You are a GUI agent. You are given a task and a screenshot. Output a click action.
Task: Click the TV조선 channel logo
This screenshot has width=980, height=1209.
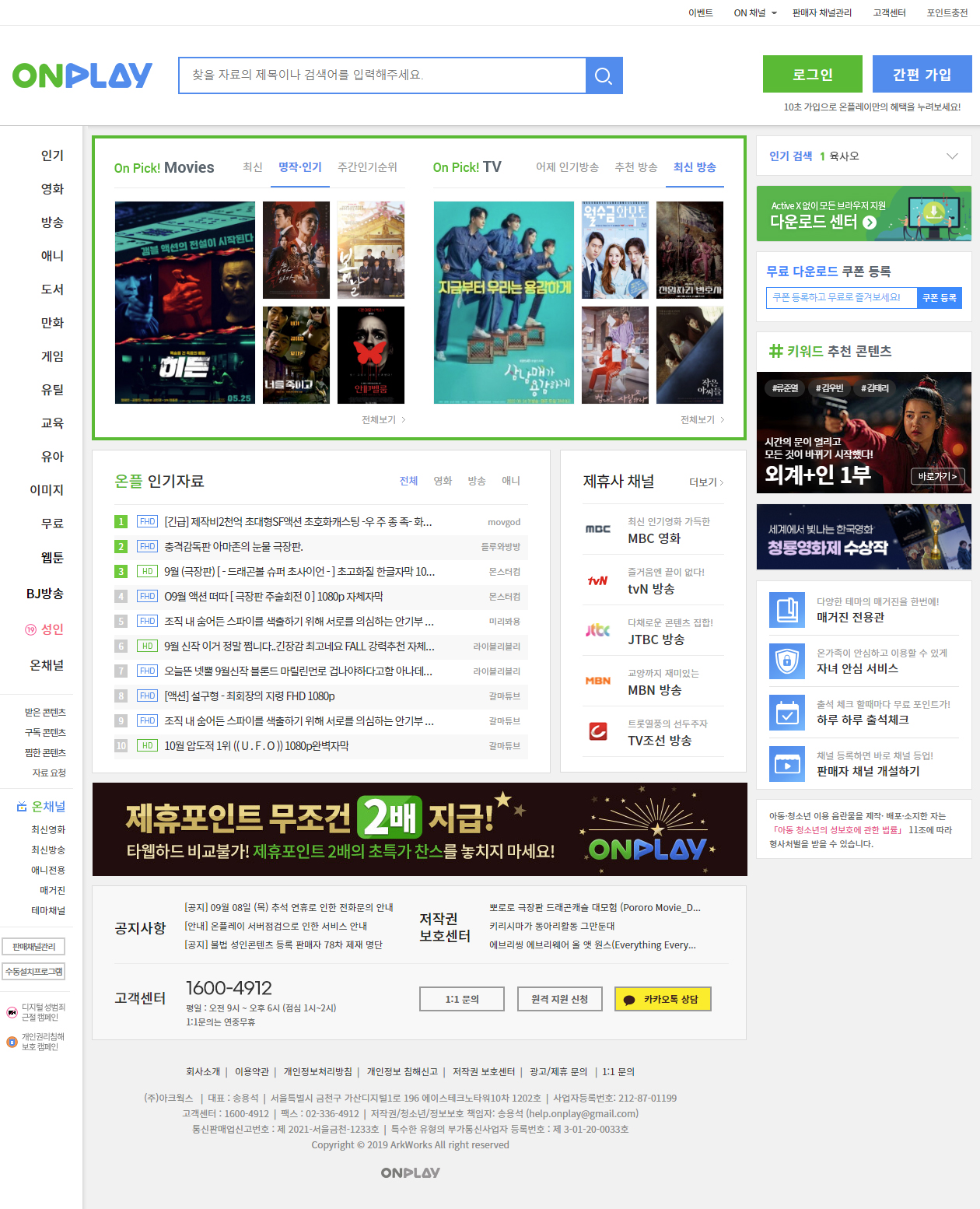(597, 731)
